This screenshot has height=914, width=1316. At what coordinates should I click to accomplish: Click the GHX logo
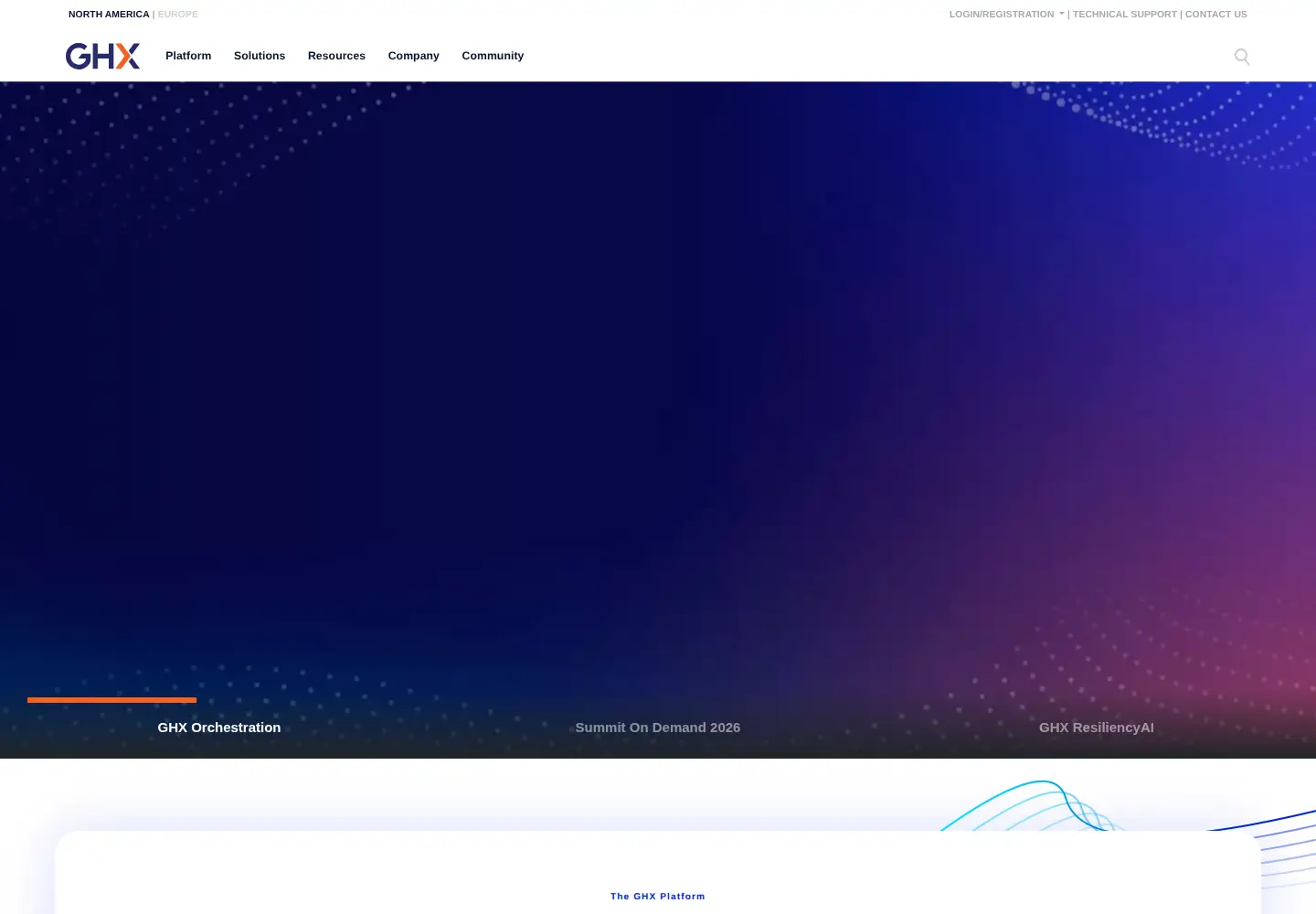click(102, 56)
